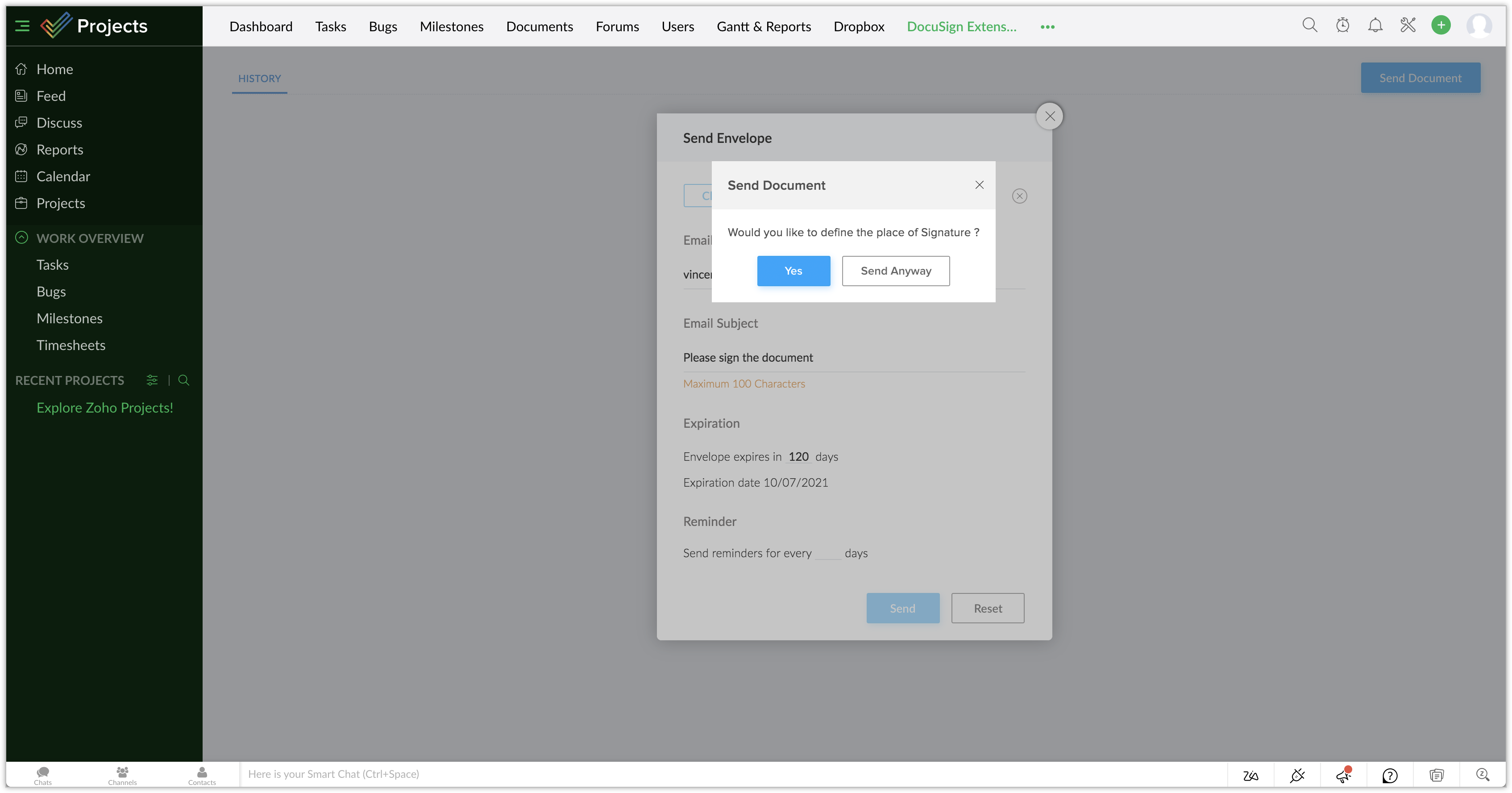Image resolution: width=1512 pixels, height=793 pixels.
Task: Open the help question mark icon
Action: [1390, 776]
